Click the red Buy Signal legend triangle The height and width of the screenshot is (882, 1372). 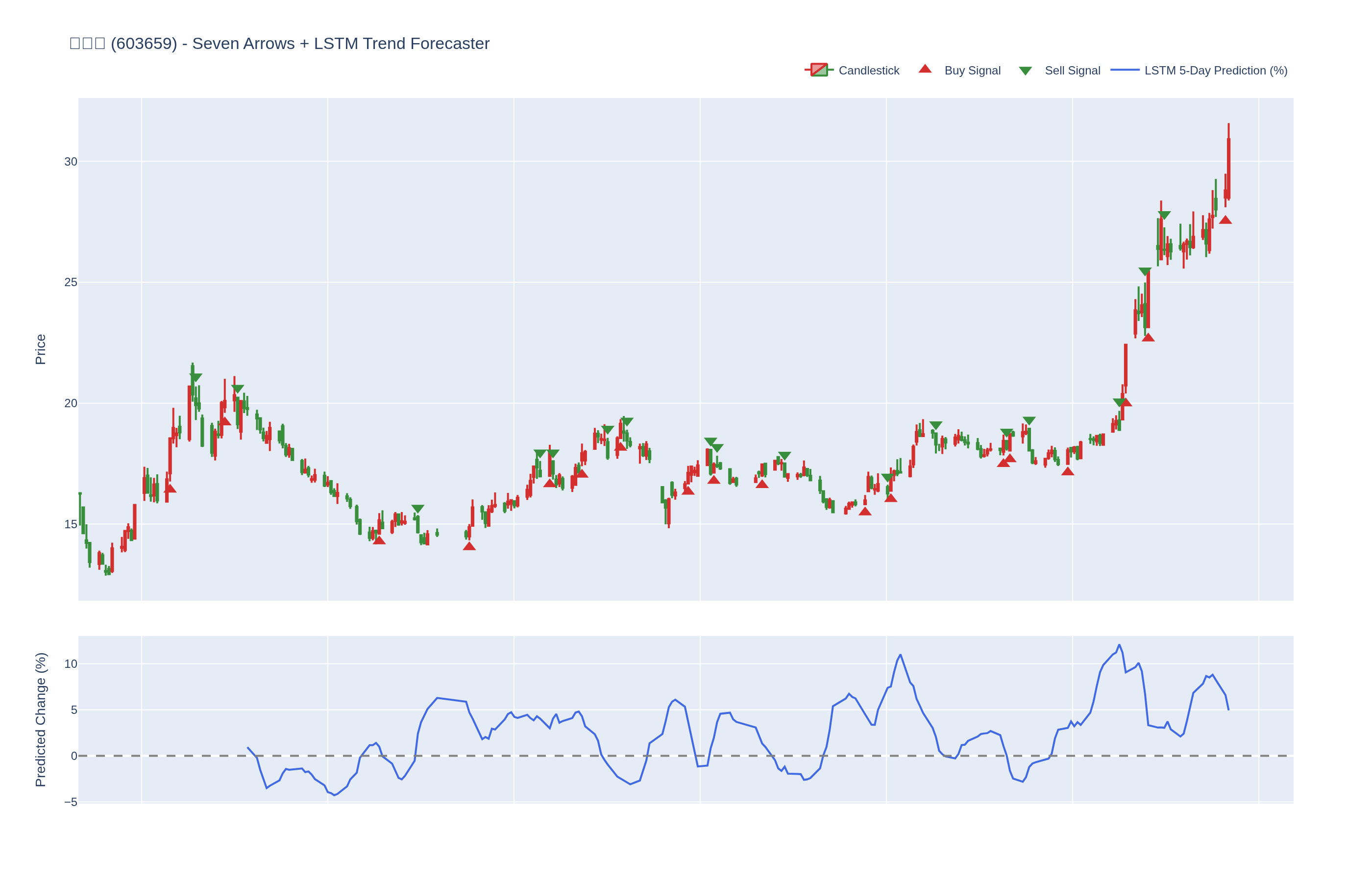click(x=925, y=69)
